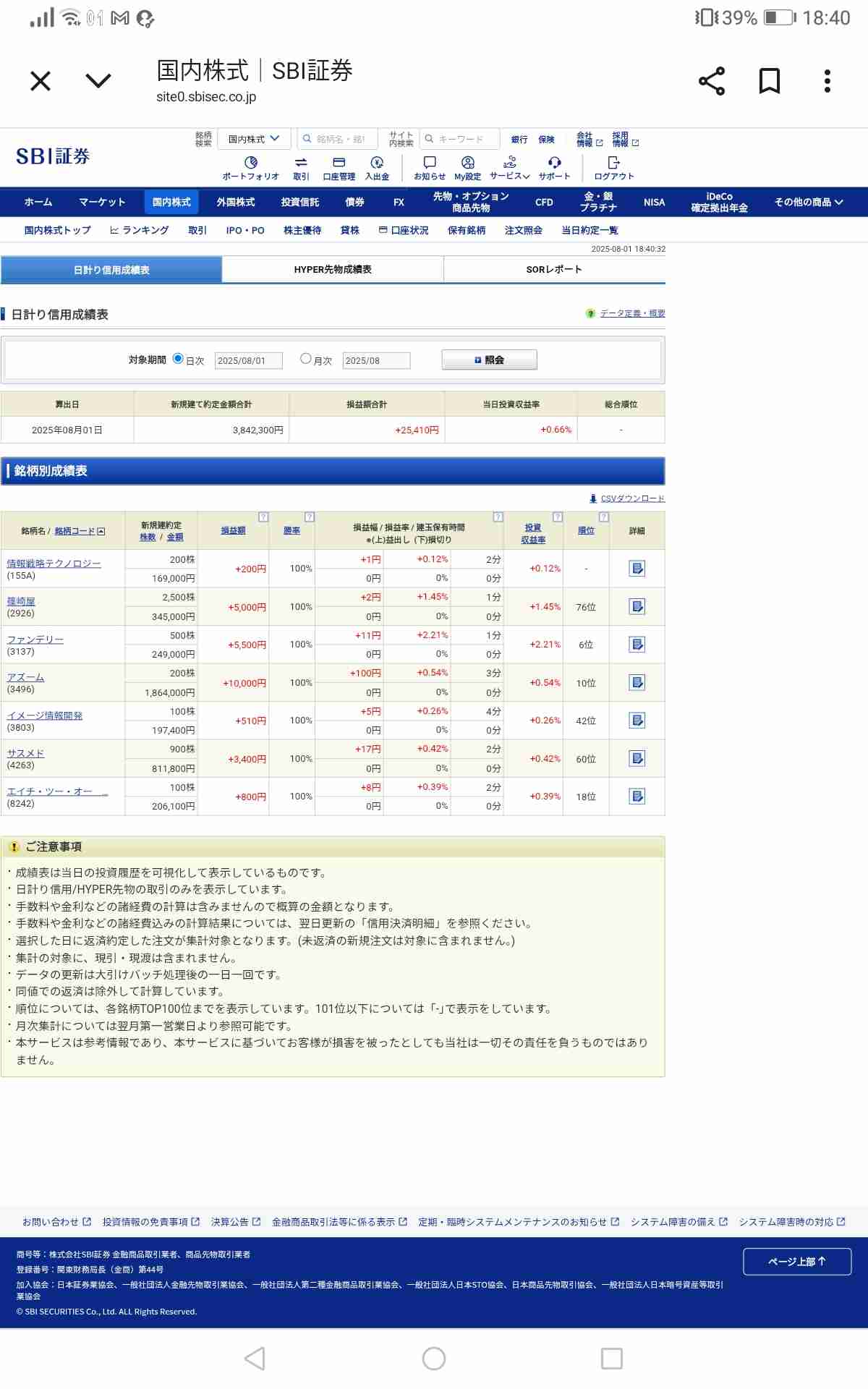Screen dimensions: 868x1389
Task: Open details icon for 情報戦略テクノロジー row
Action: click(x=637, y=569)
